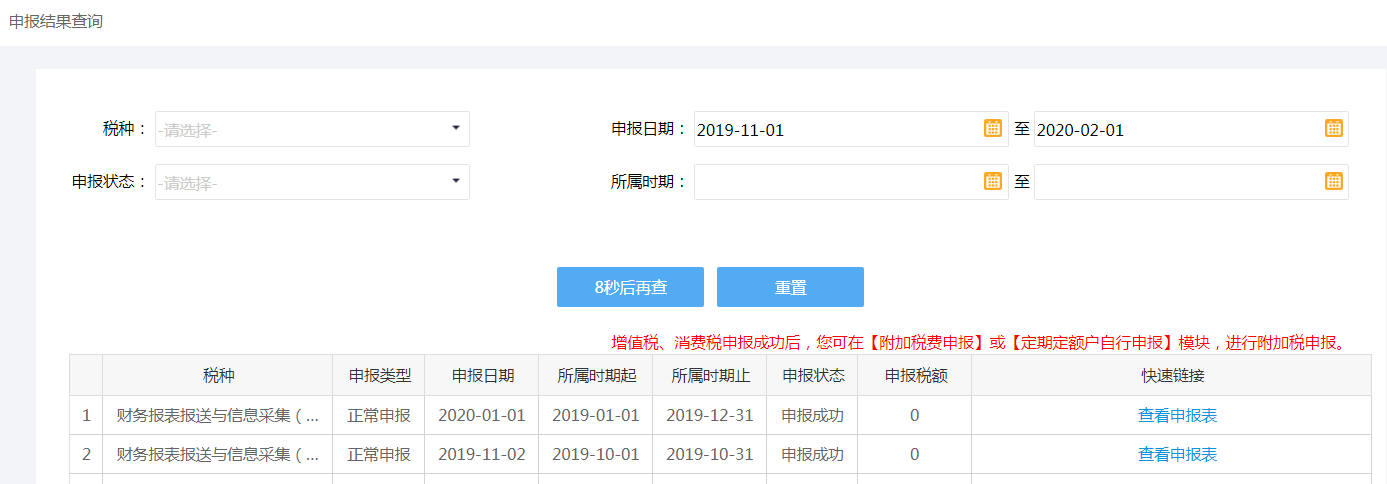This screenshot has width=1387, height=484.
Task: Click the 税种 column header
Action: (x=218, y=375)
